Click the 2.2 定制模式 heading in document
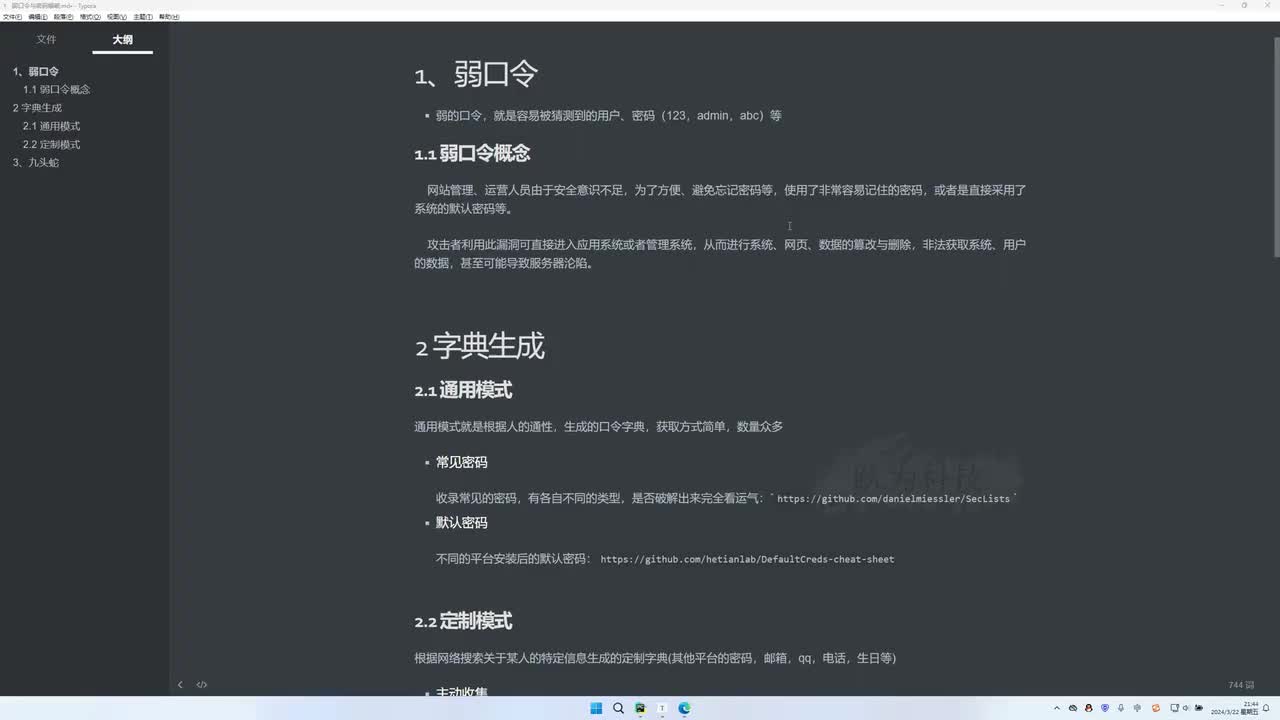The image size is (1280, 720). point(463,621)
